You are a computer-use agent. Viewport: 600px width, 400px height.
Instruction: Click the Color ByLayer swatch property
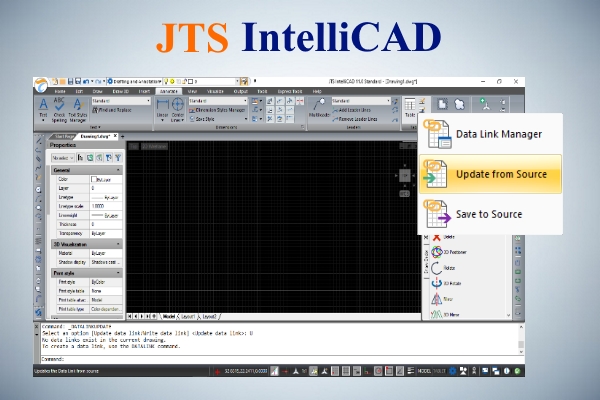104,179
